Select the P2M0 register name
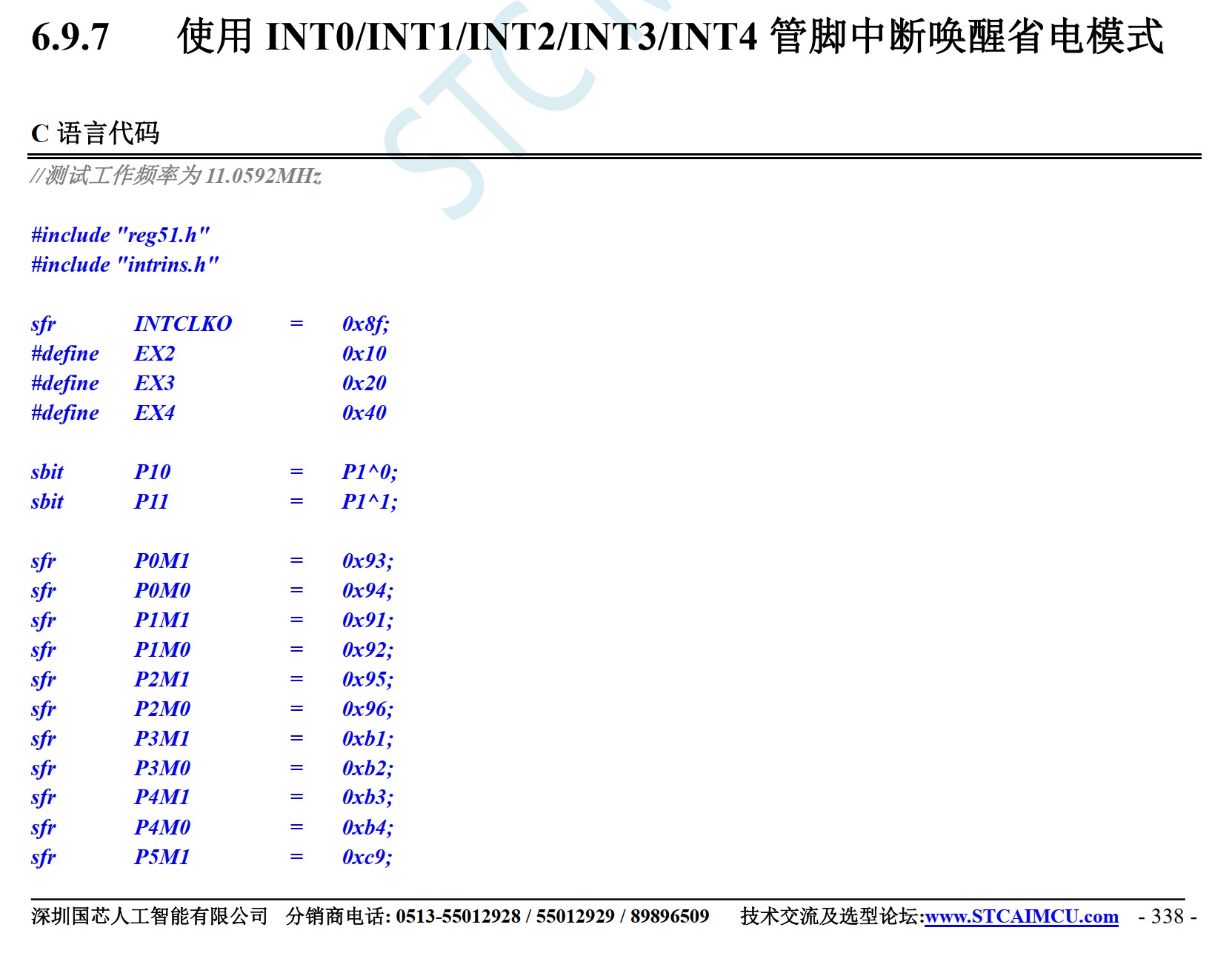 click(162, 709)
